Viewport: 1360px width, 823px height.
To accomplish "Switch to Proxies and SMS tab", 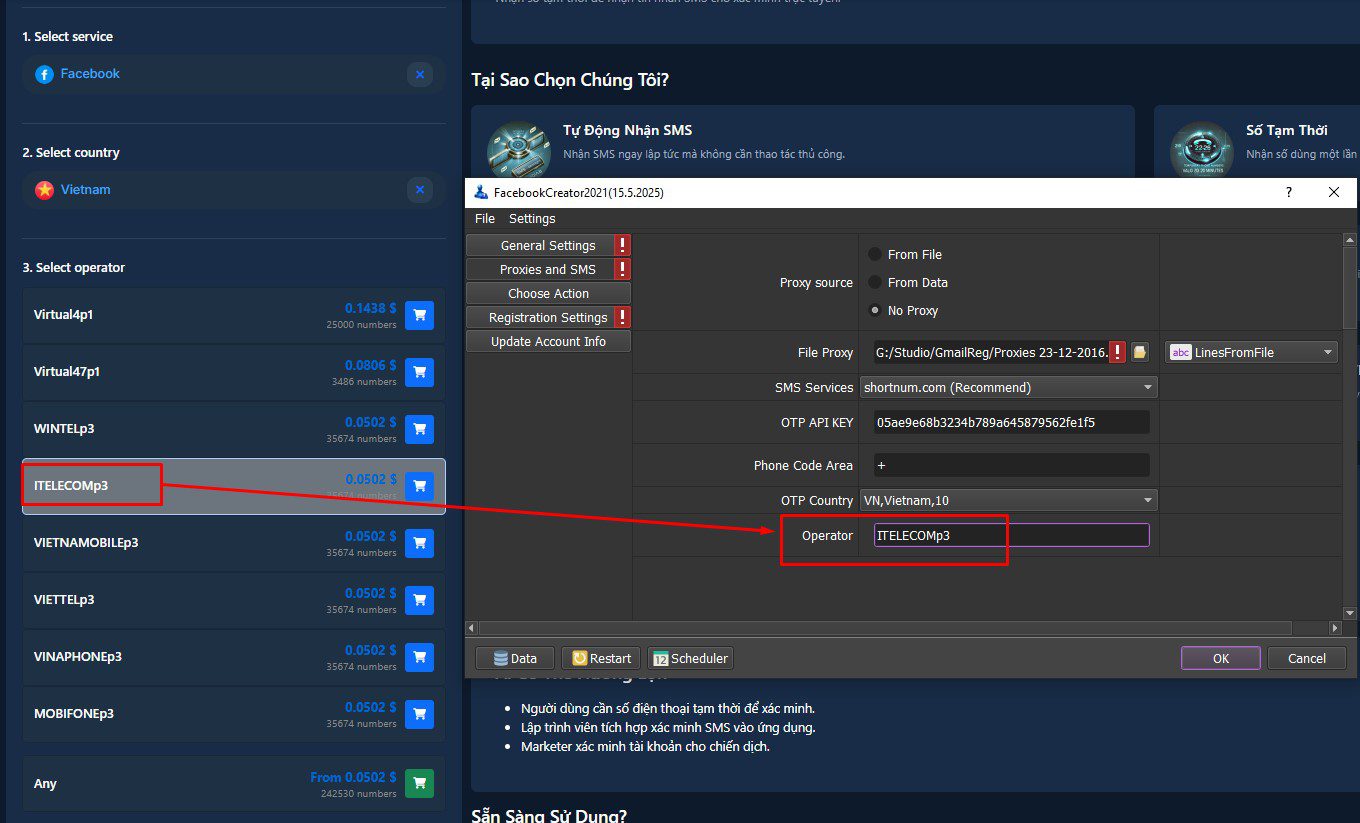I will [548, 269].
